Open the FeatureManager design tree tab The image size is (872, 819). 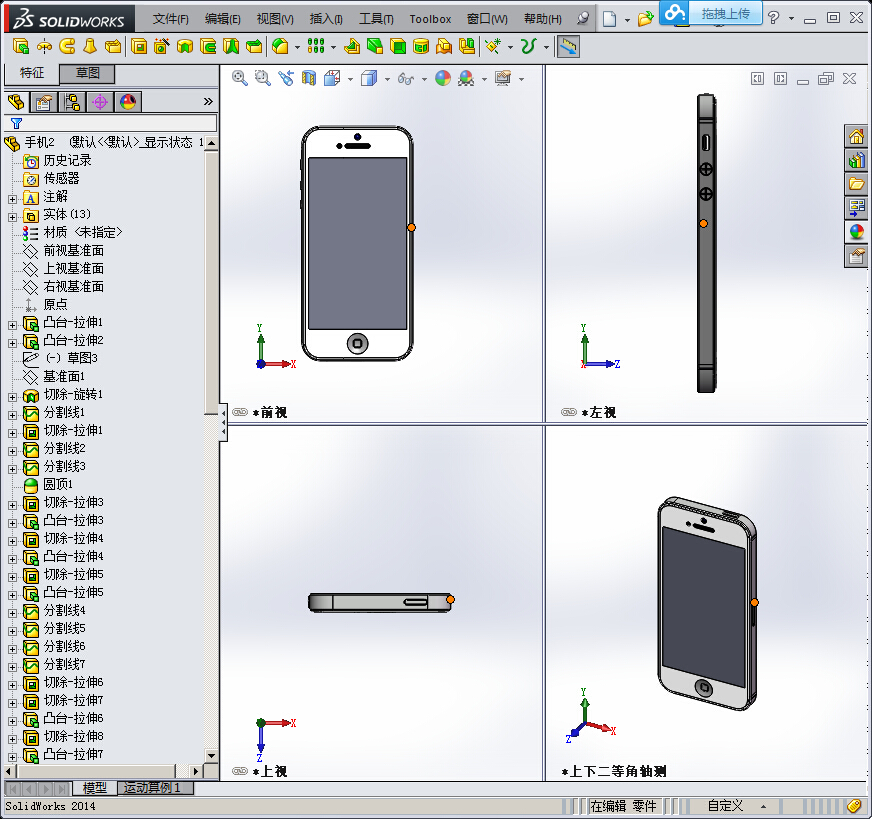tap(16, 102)
